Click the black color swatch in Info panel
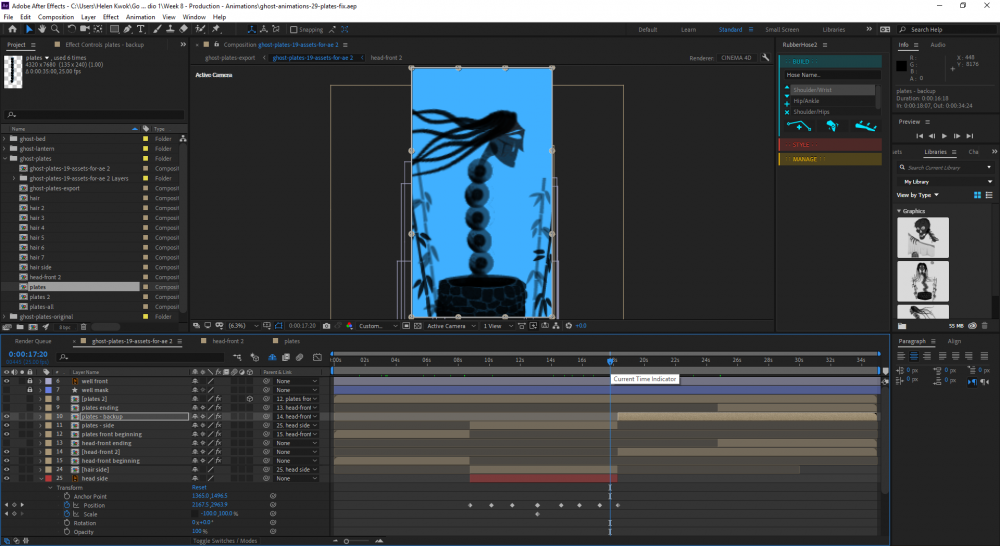The height and width of the screenshot is (546, 1000). click(901, 66)
